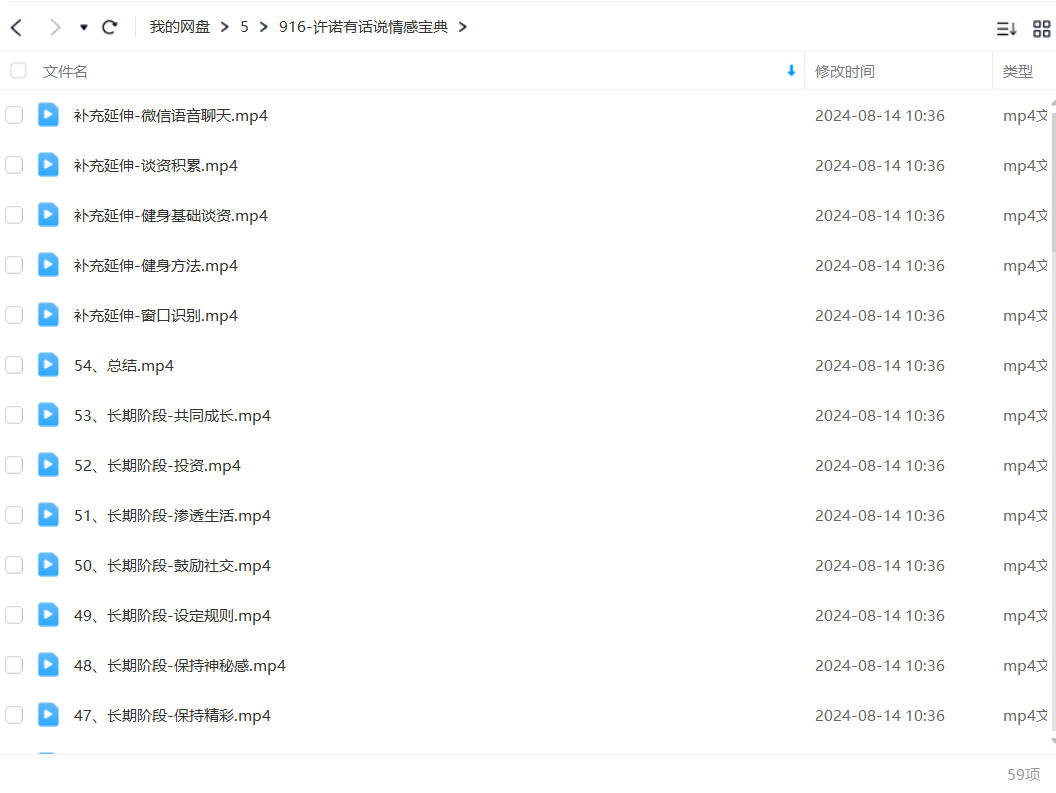
Task: Click modified time of 54、总结.mp4 row
Action: (x=880, y=366)
